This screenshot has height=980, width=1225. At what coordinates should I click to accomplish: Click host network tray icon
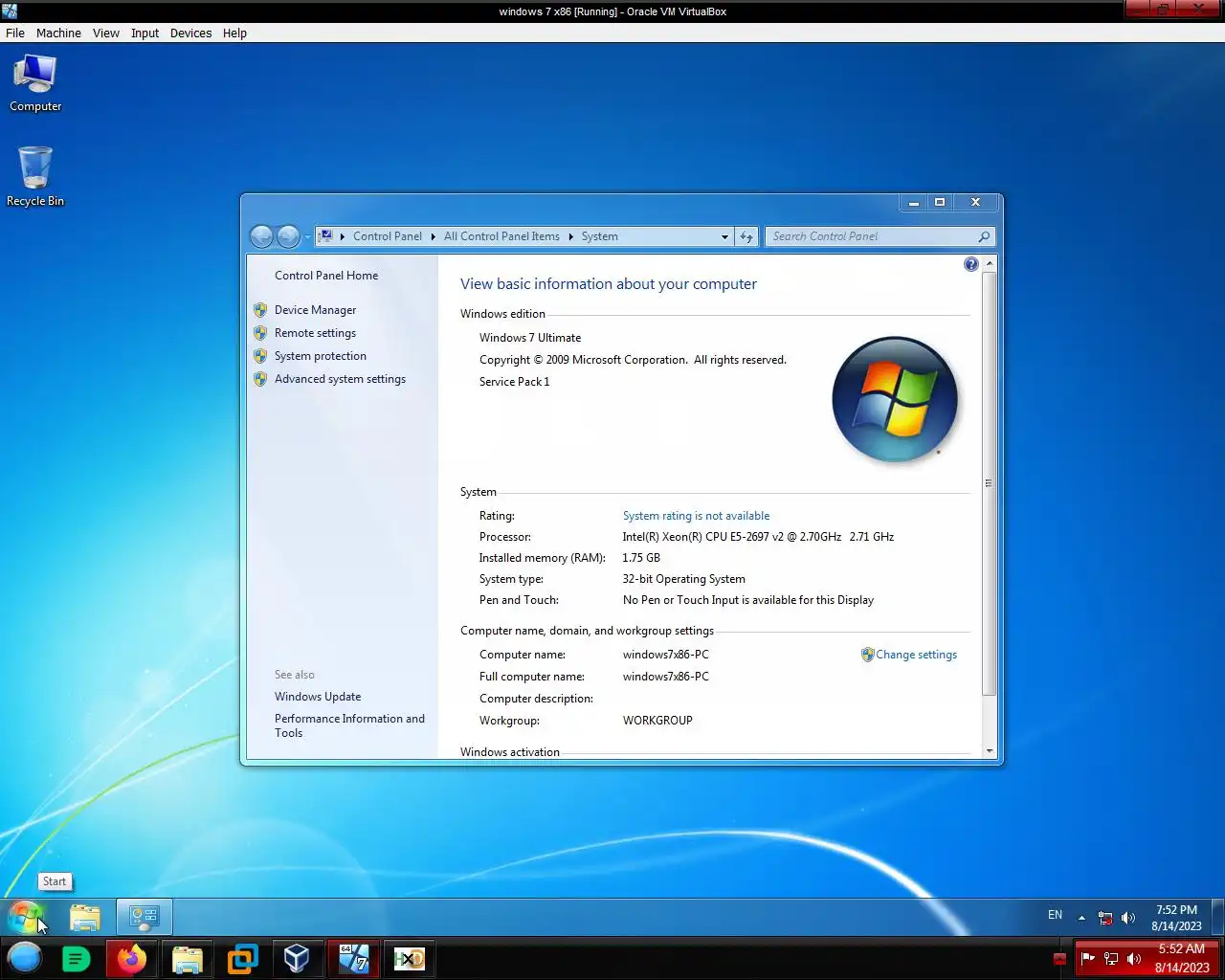(x=1111, y=958)
